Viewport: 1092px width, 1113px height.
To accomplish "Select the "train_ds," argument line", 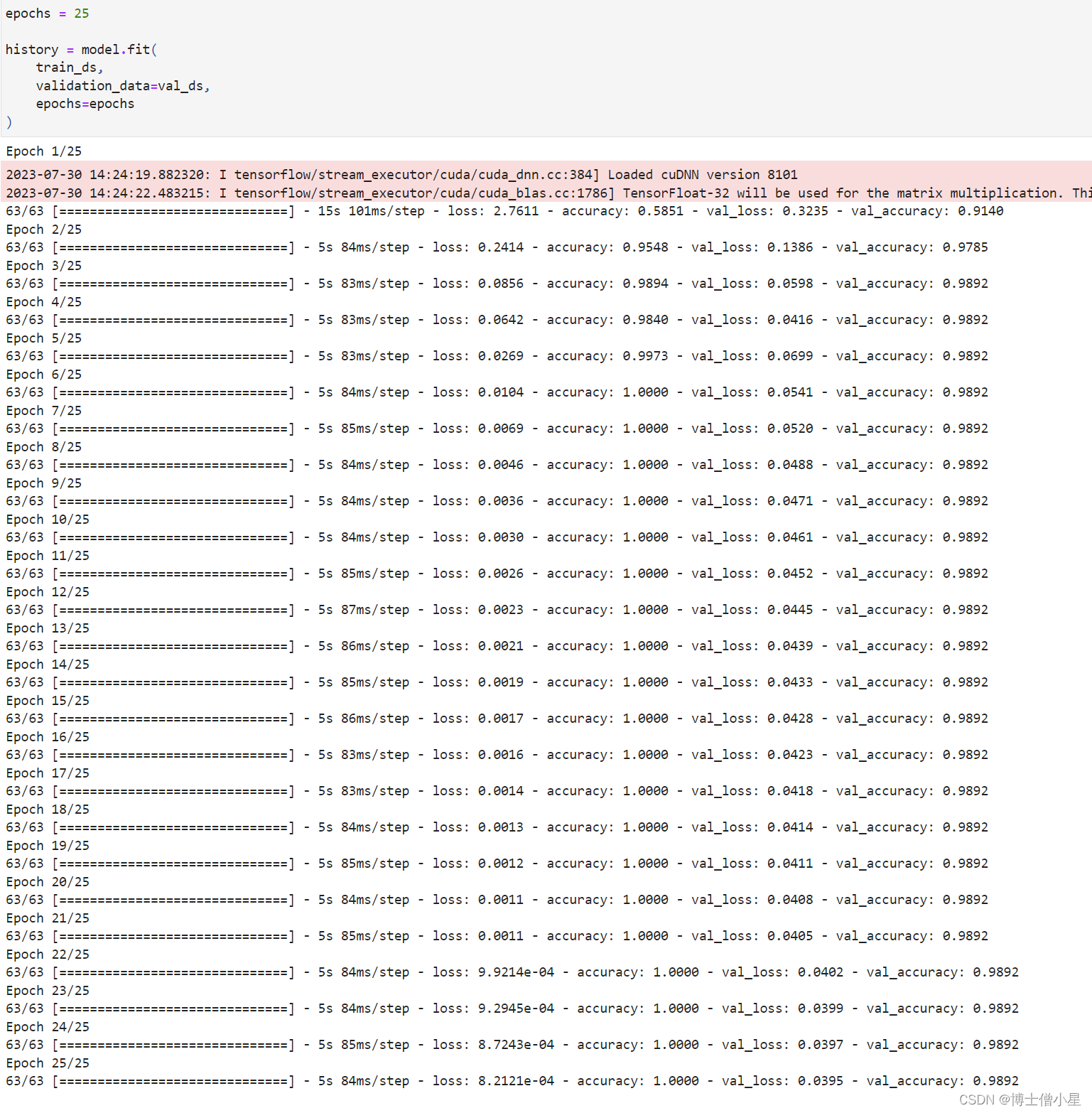I will [x=70, y=68].
